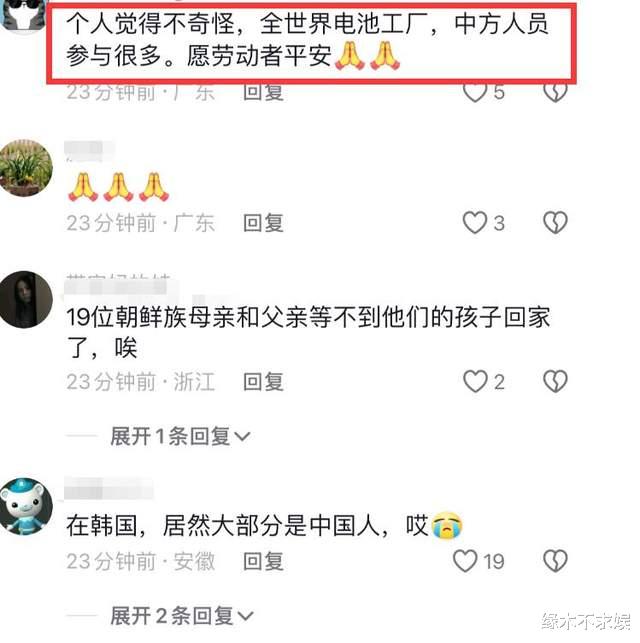The height and width of the screenshot is (643, 640).
Task: Tap broken heart on the Zhejiang comment
Action: (x=555, y=381)
